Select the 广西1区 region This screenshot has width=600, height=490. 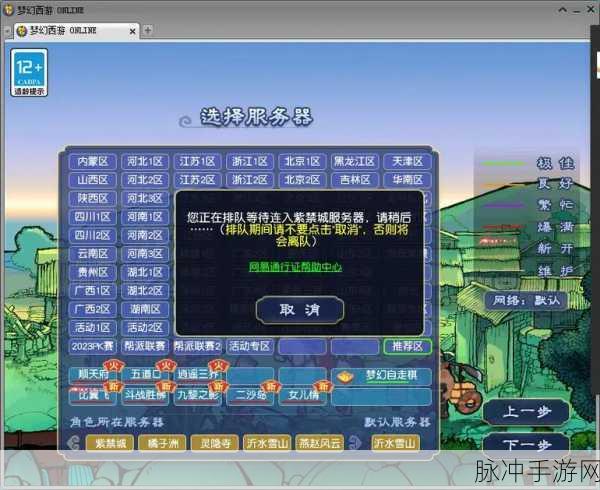click(93, 291)
